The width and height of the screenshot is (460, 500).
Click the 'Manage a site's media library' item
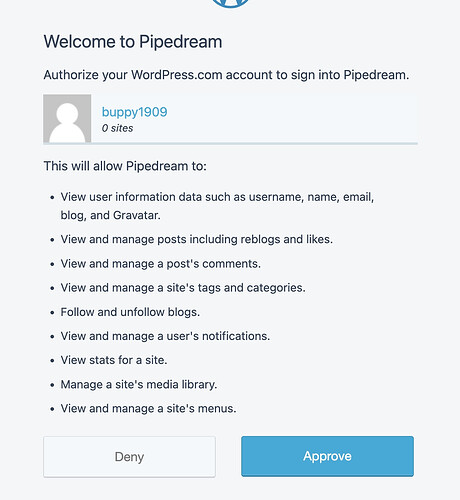139,384
